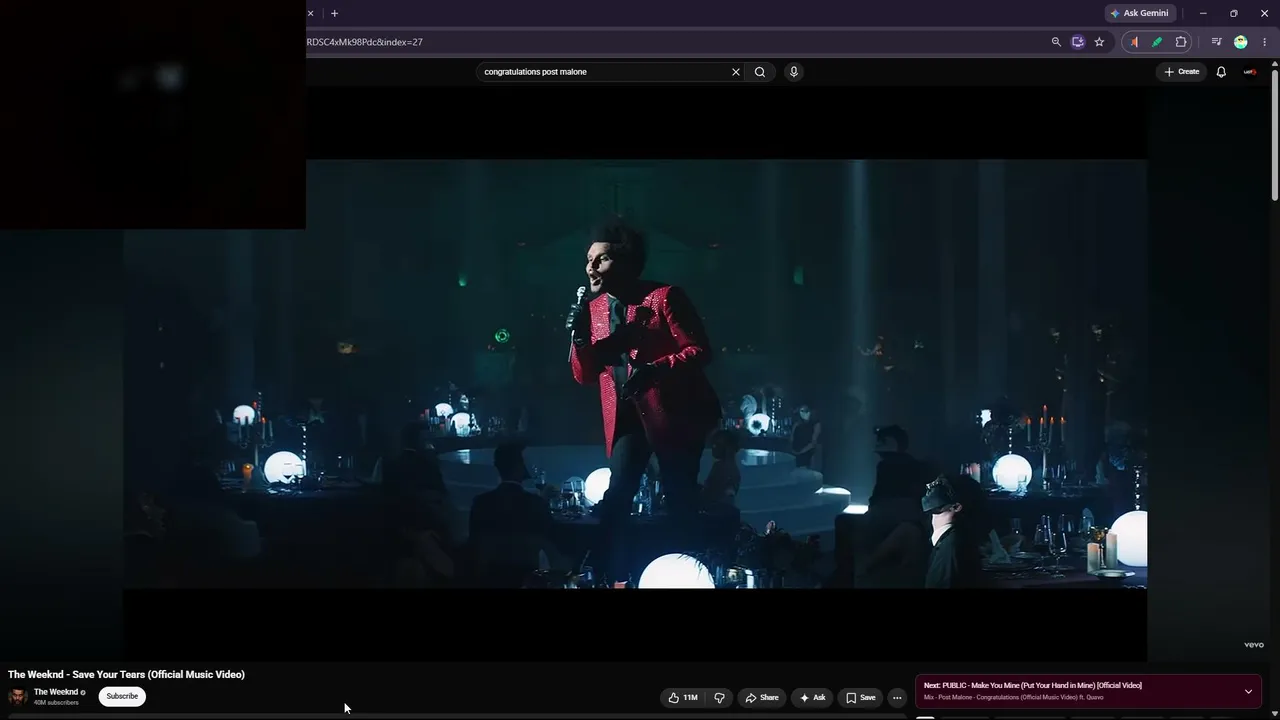1280x720 pixels.
Task: Open the Chrome Extensions puzzle menu
Action: (1181, 42)
